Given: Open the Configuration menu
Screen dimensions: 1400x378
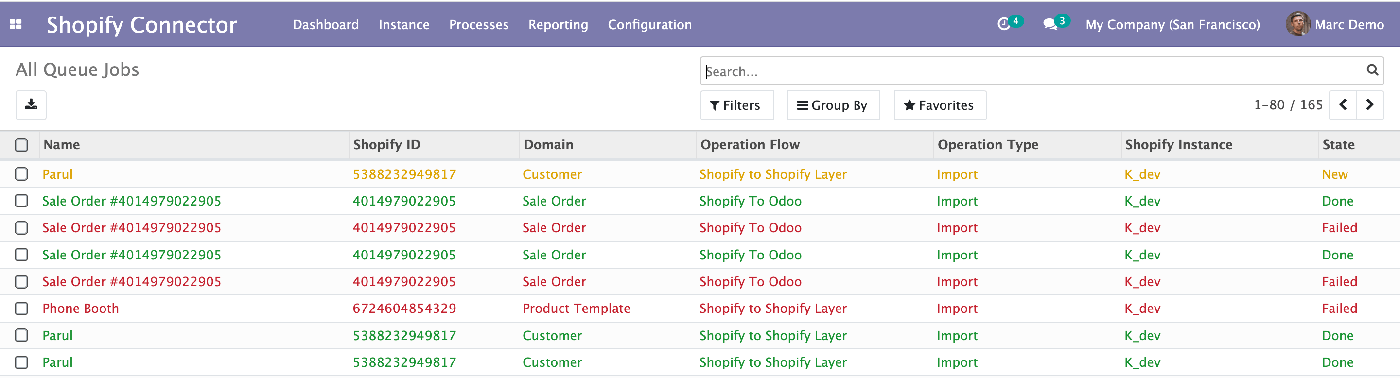Looking at the screenshot, I should coord(650,25).
